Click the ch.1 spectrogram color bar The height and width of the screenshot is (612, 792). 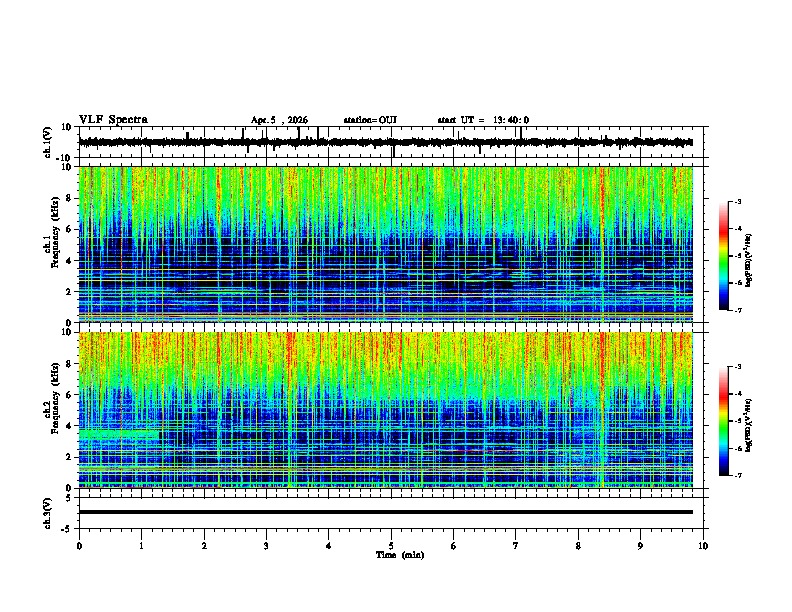(723, 256)
